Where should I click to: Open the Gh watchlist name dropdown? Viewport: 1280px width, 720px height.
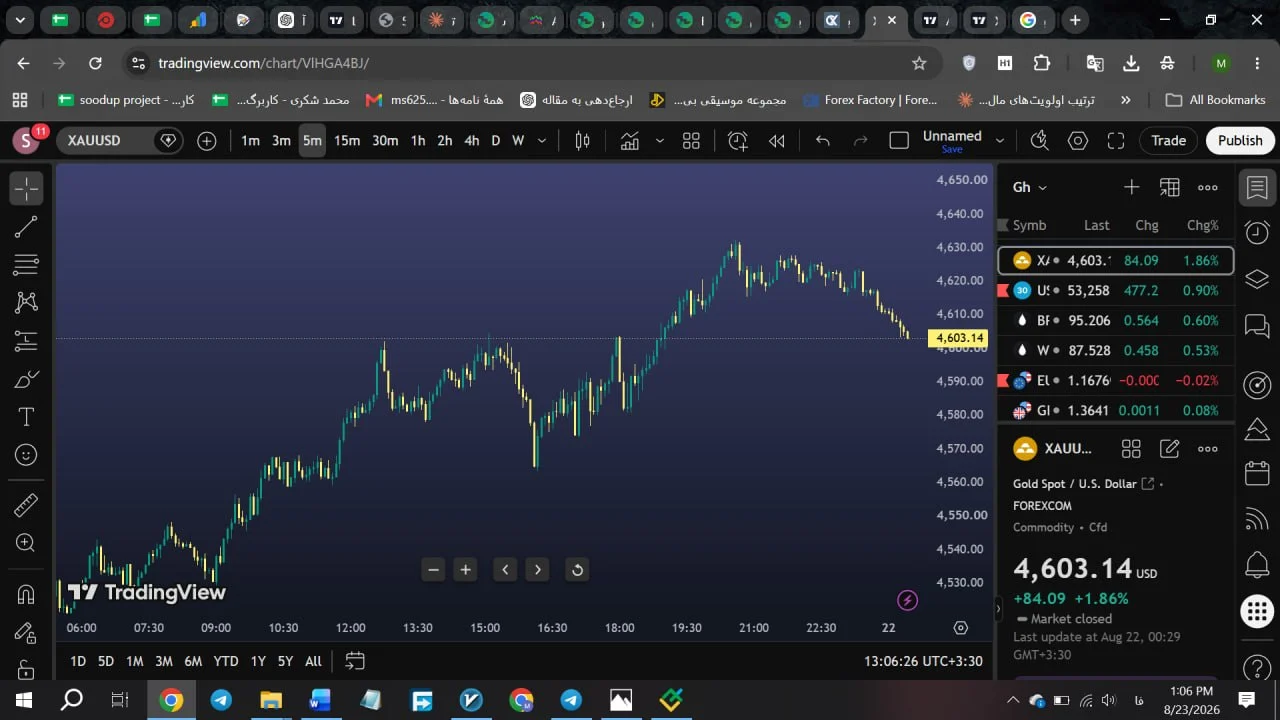click(1029, 187)
